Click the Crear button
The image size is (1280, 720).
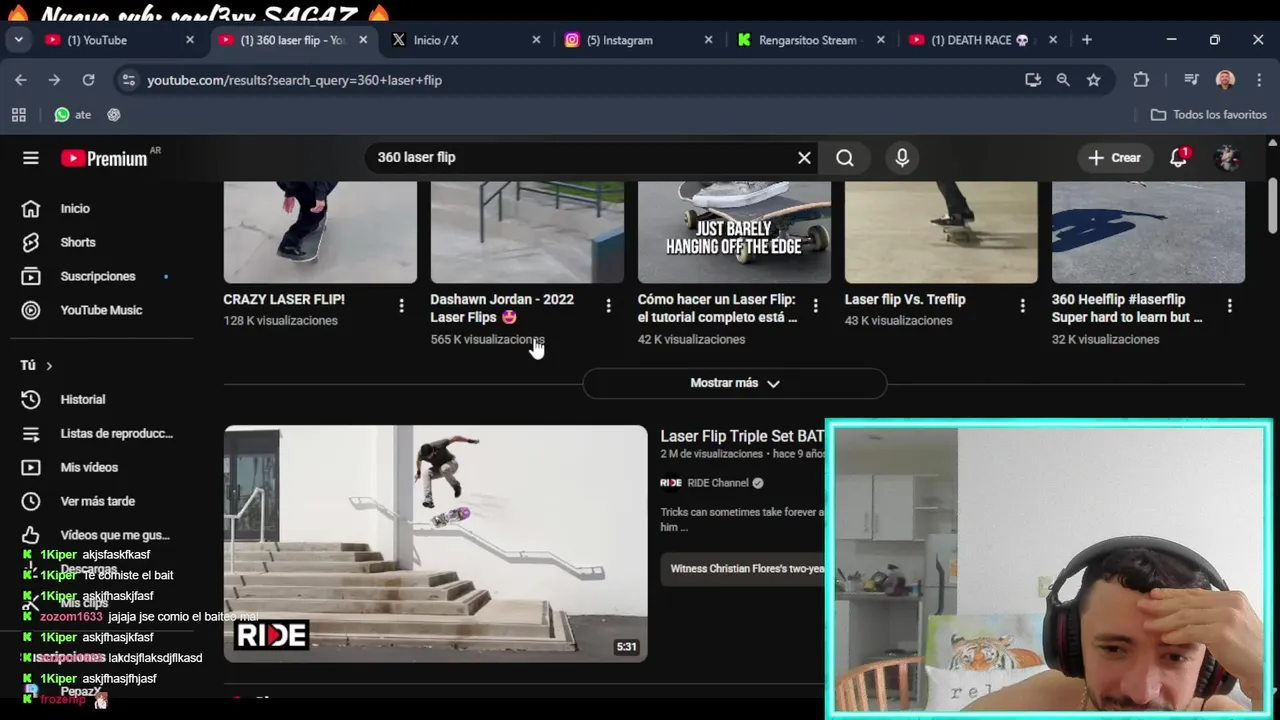1115,158
